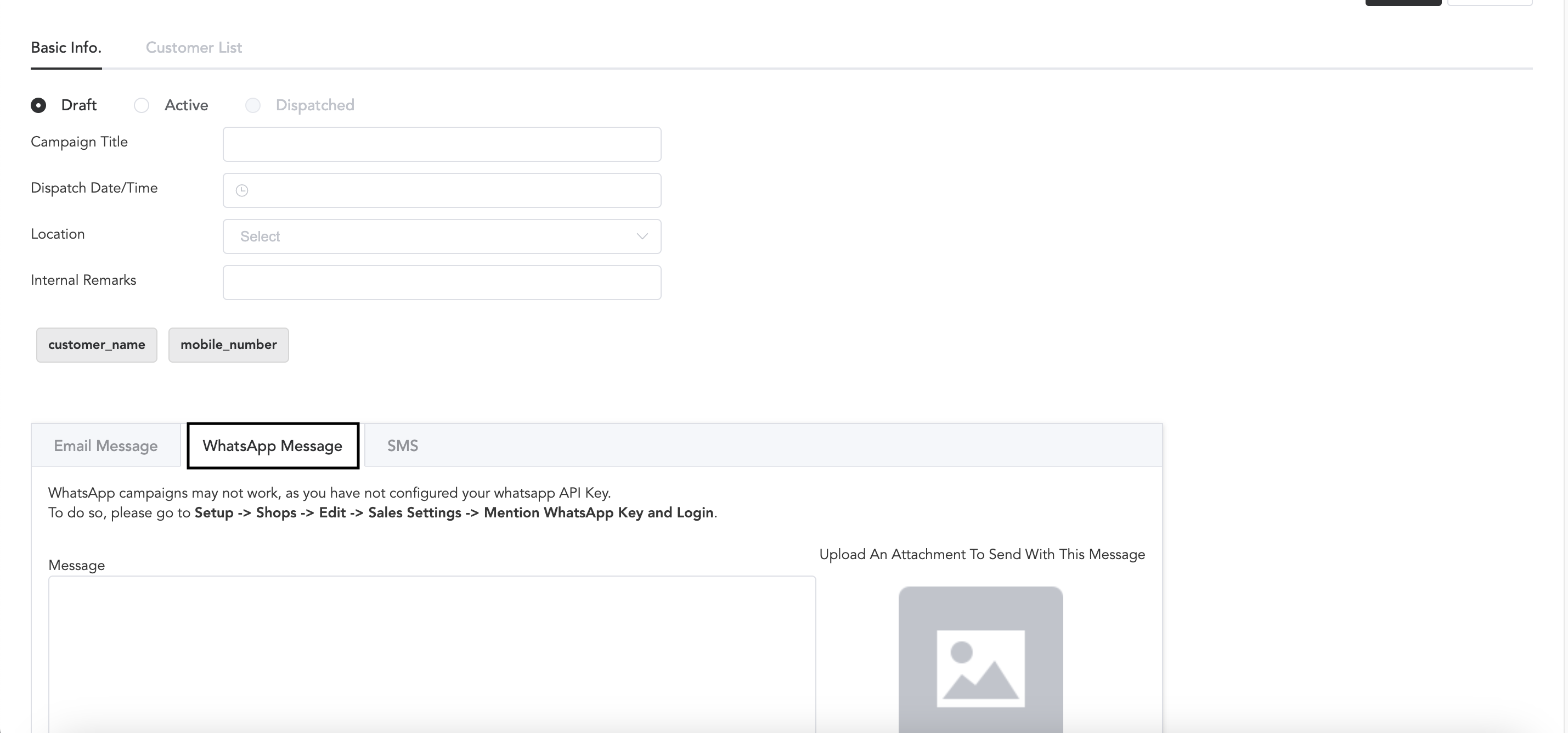Open the Location select dropdown

tap(441, 236)
